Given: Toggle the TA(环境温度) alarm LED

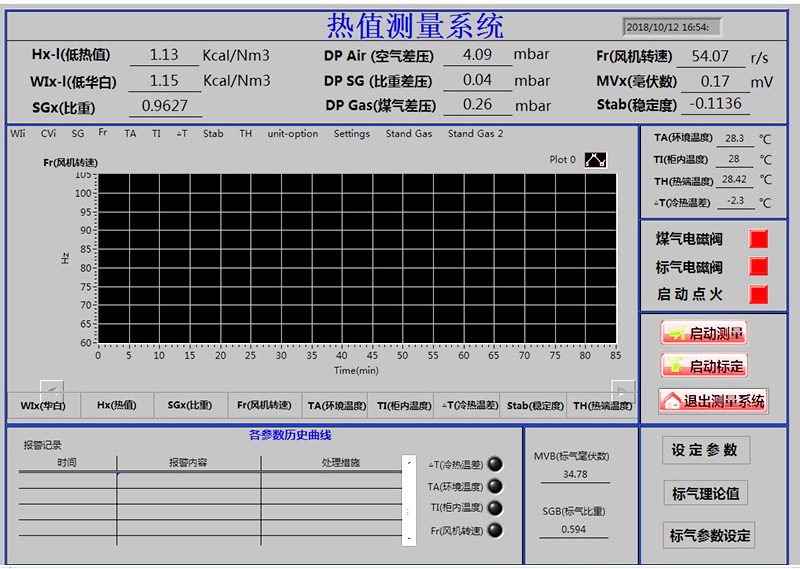Looking at the screenshot, I should pos(495,486).
